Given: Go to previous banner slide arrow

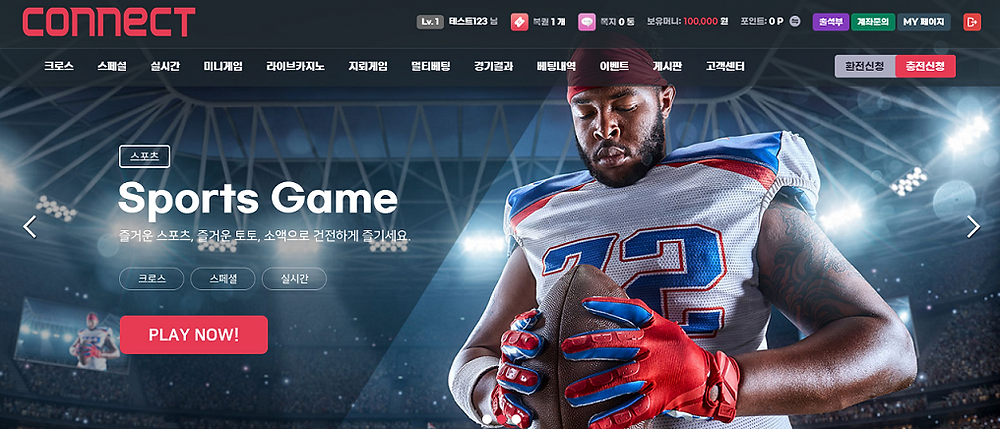Looking at the screenshot, I should click(29, 227).
